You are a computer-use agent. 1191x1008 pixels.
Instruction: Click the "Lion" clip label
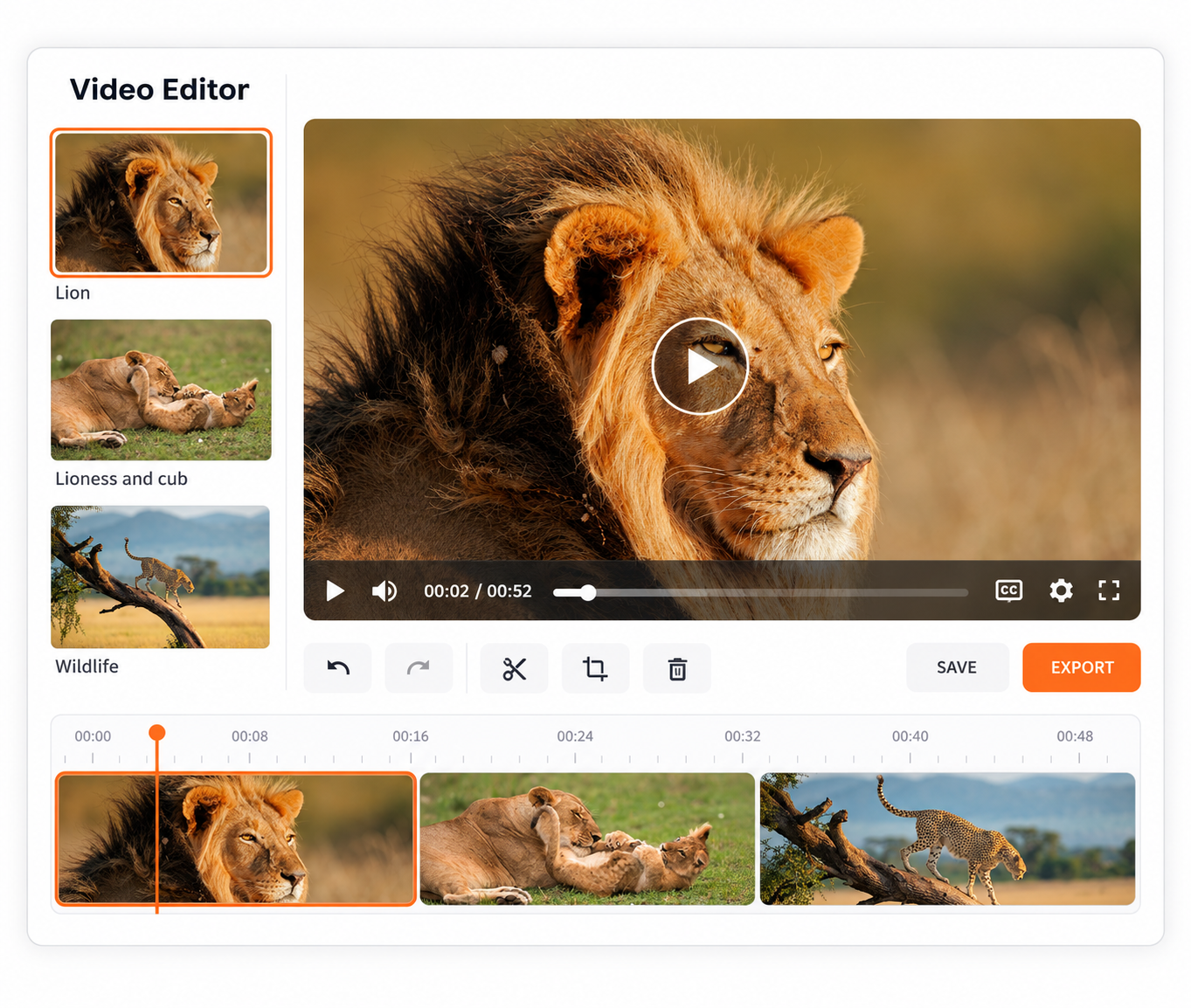[73, 293]
